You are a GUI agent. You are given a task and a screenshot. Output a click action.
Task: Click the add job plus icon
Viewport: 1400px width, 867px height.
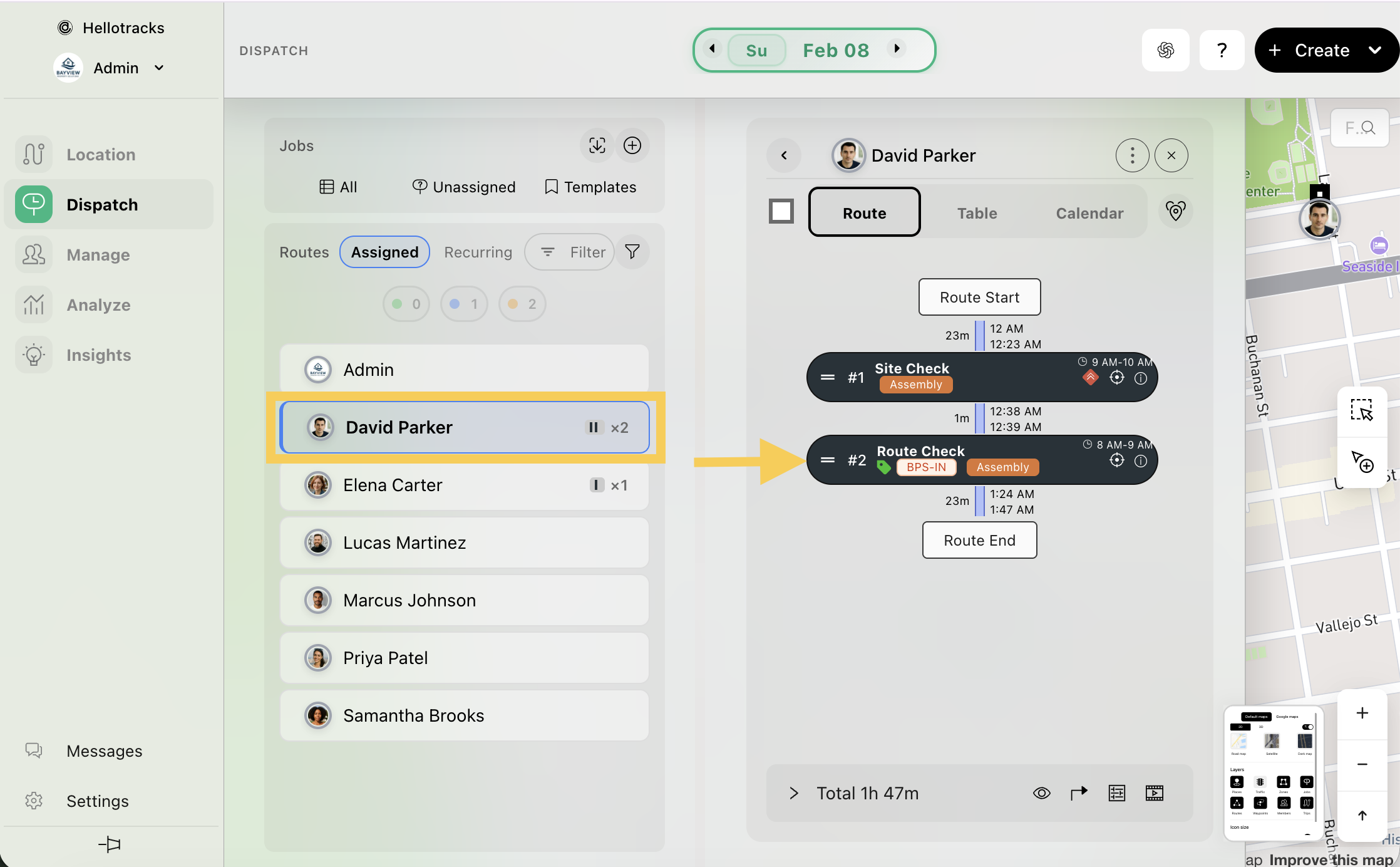(632, 145)
